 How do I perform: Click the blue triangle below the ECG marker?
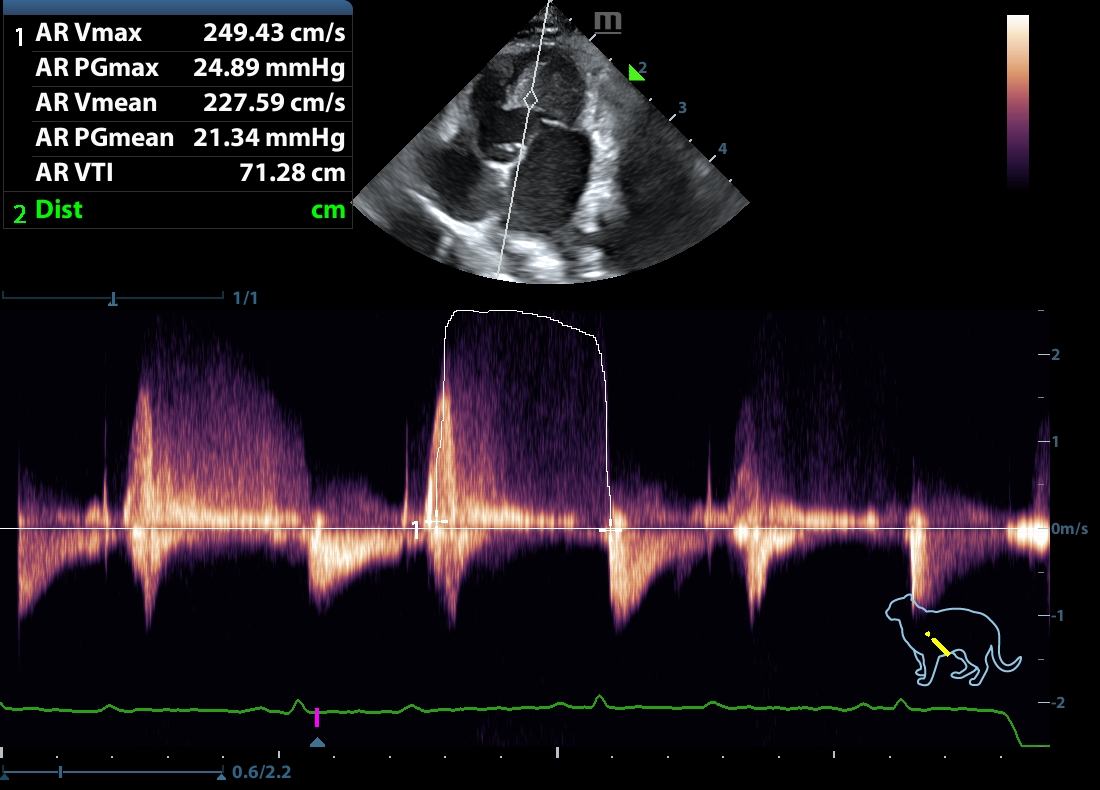317,742
